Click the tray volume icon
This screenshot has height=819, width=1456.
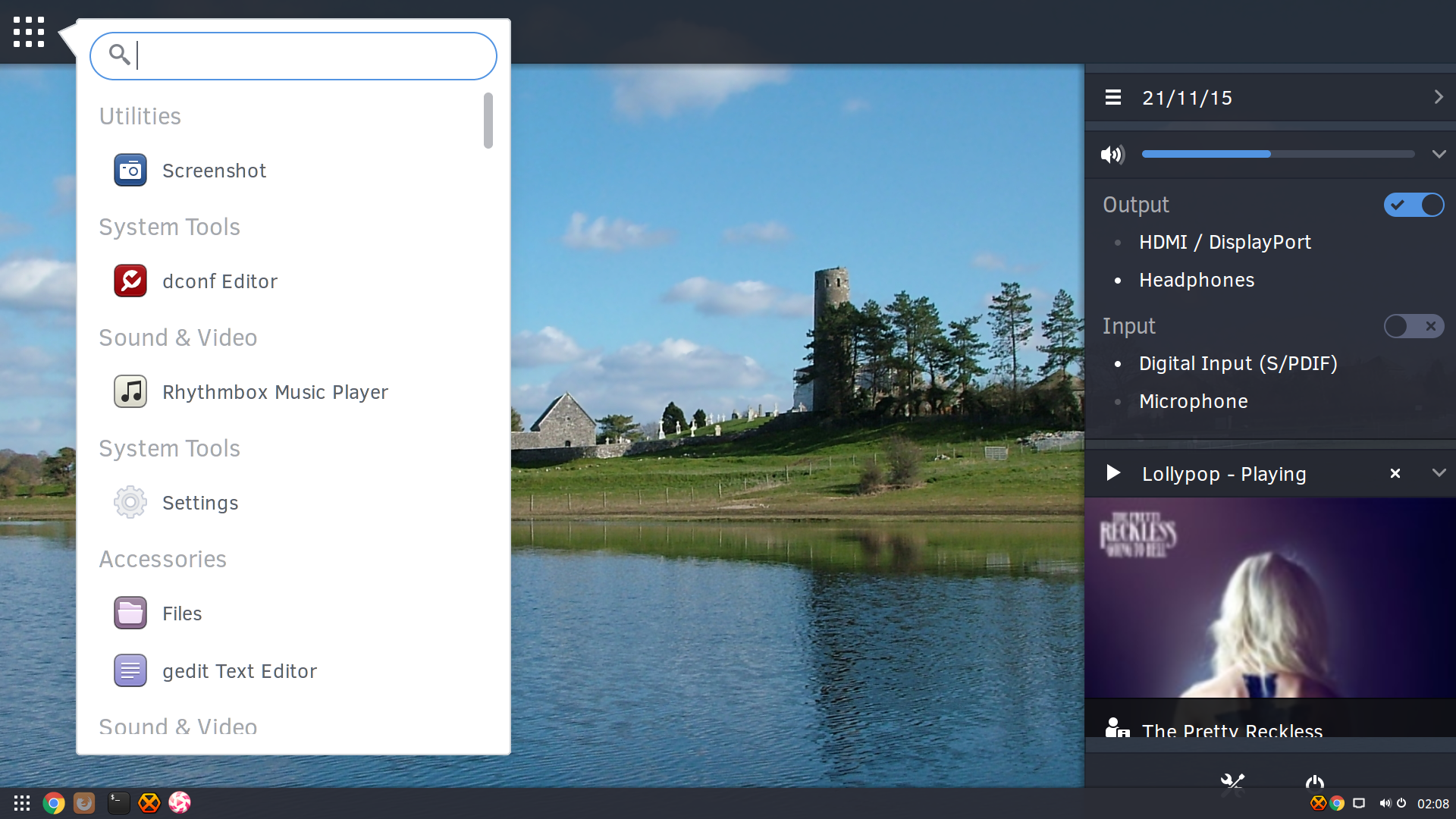coord(1385,803)
